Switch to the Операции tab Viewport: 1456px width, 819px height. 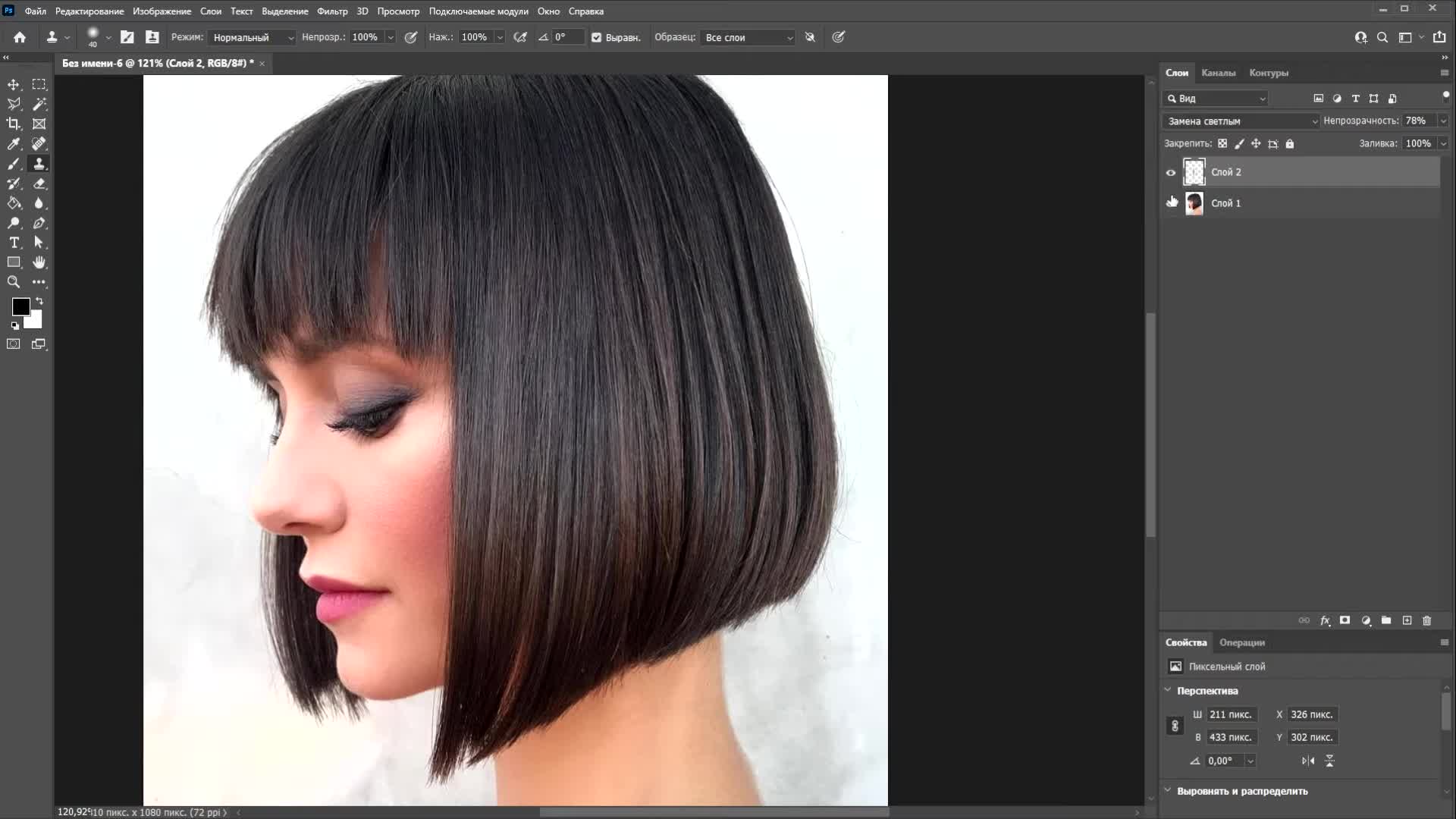click(x=1241, y=642)
